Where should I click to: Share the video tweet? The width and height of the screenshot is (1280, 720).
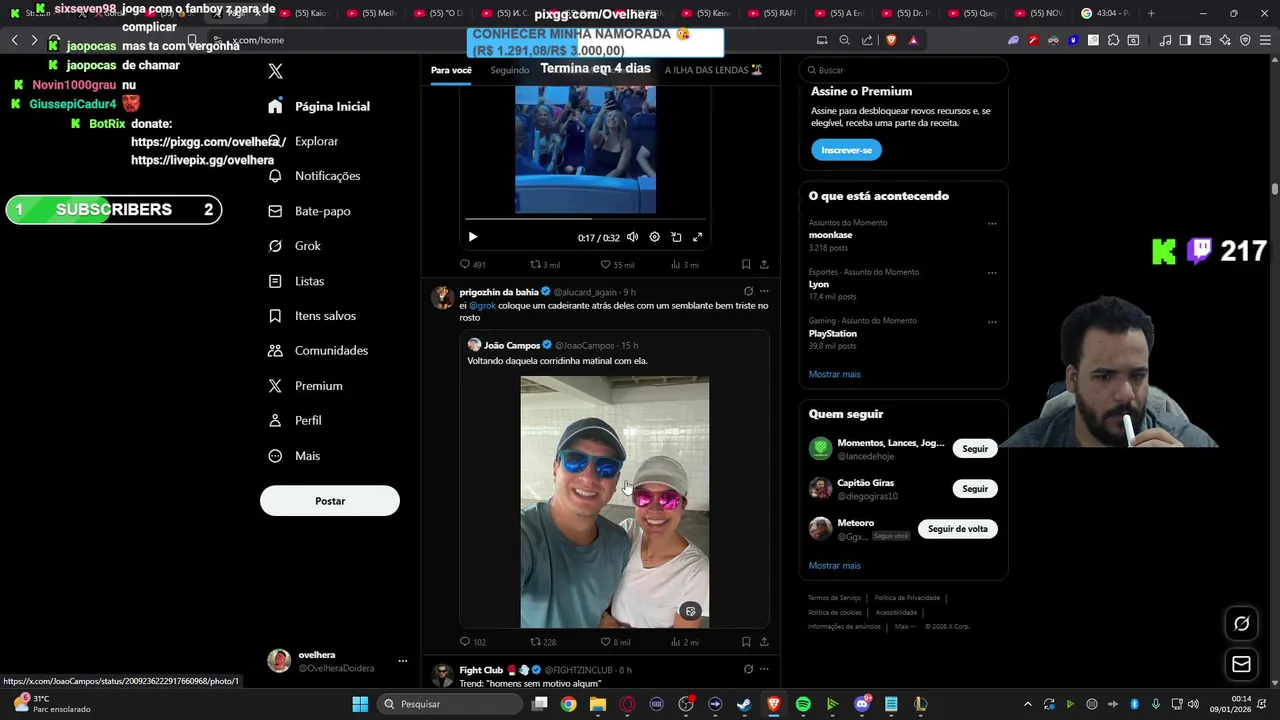tap(764, 265)
